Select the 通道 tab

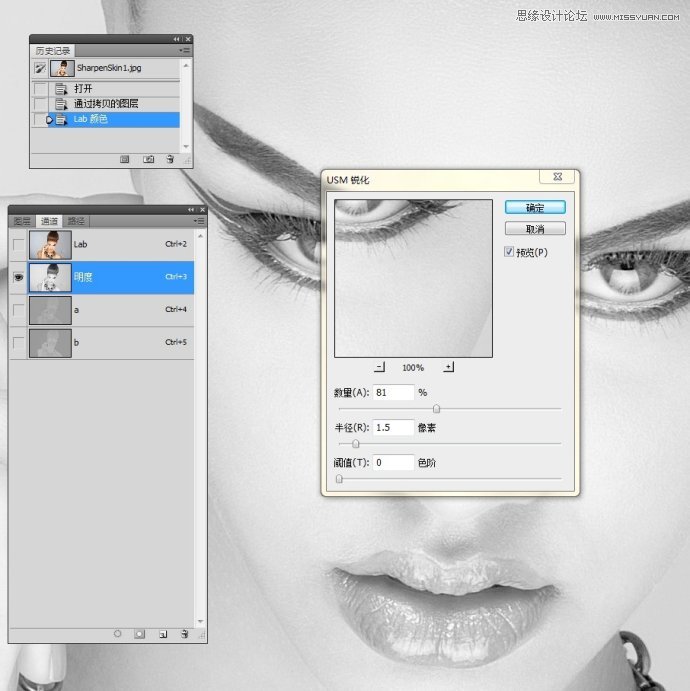(x=49, y=221)
